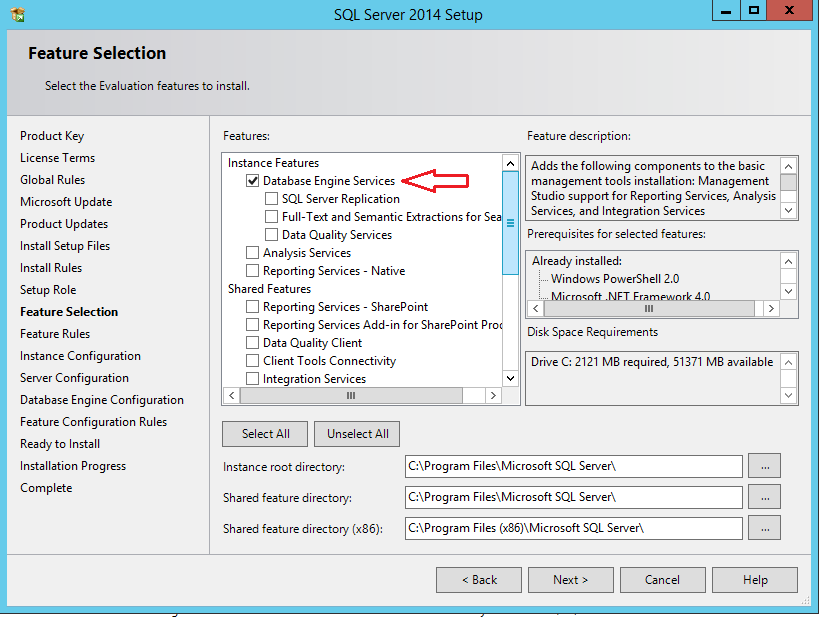Viewport: 819px width, 625px height.
Task: Select Global Rules step in sidebar
Action: (x=52, y=180)
